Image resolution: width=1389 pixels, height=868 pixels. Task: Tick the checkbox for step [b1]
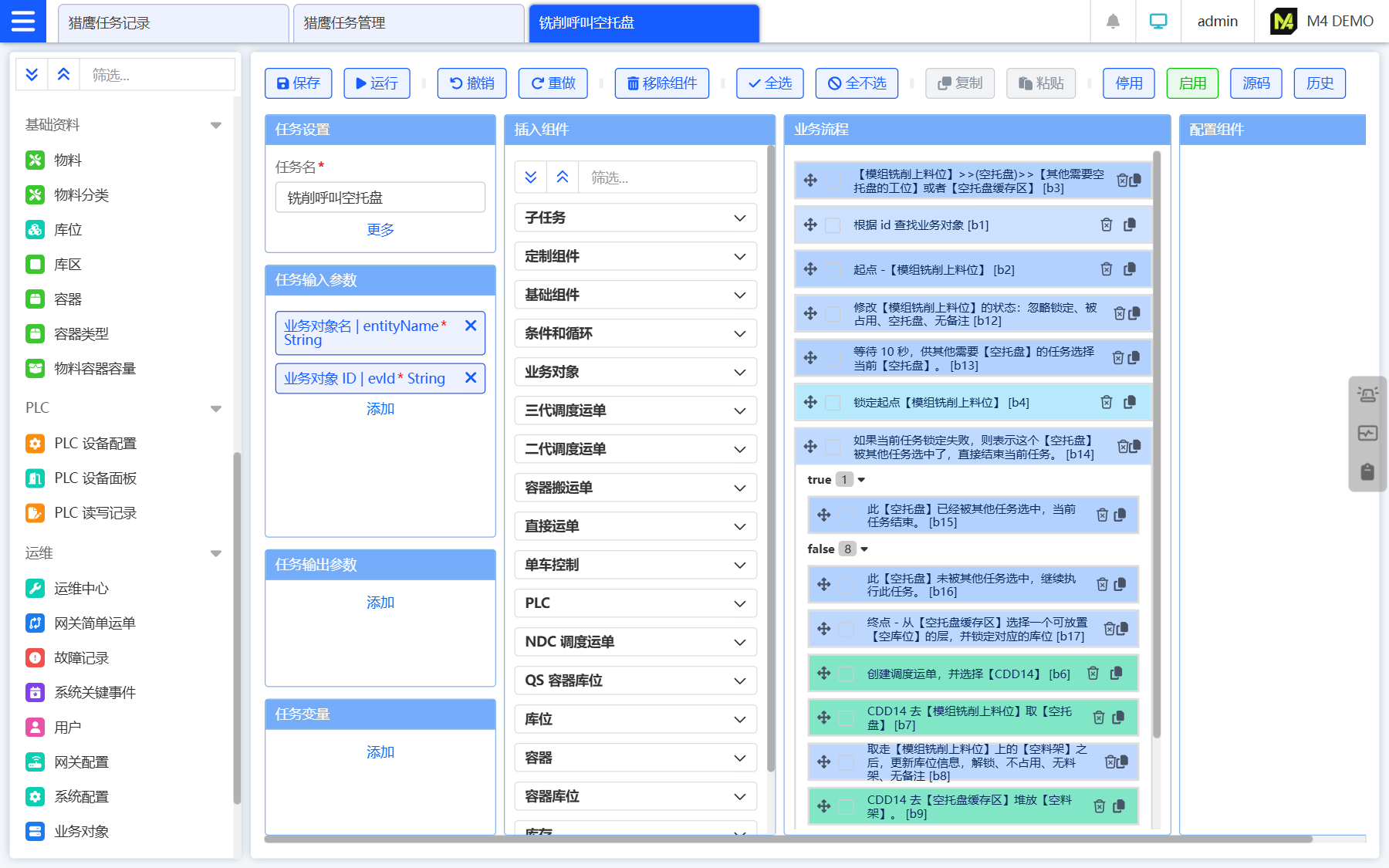coord(833,225)
